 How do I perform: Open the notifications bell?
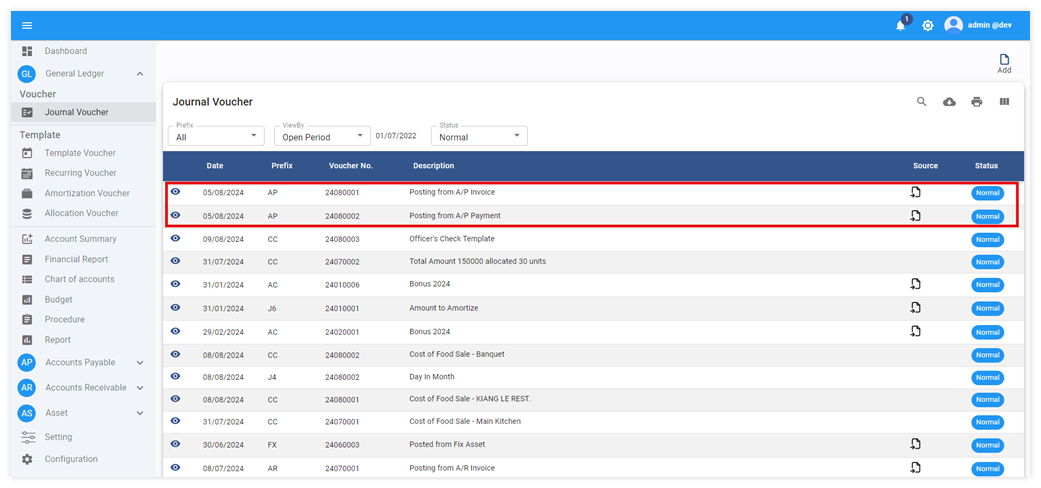(900, 25)
